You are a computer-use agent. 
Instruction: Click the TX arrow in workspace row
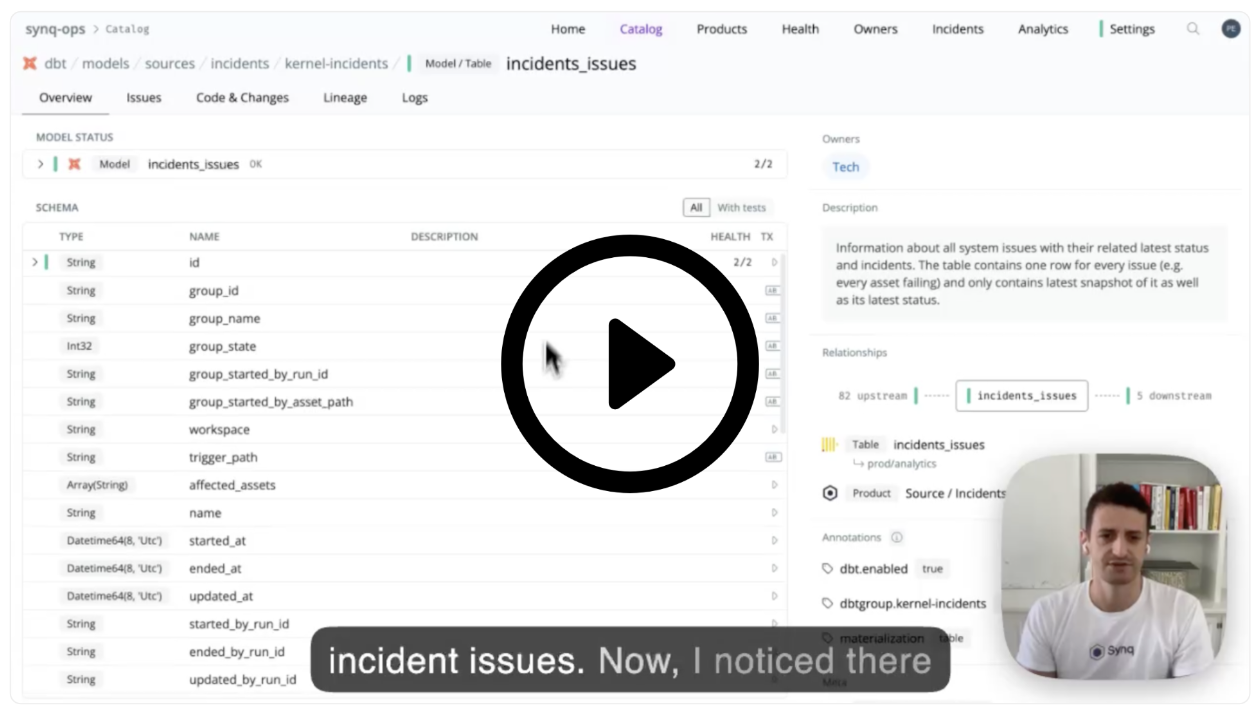pos(774,429)
